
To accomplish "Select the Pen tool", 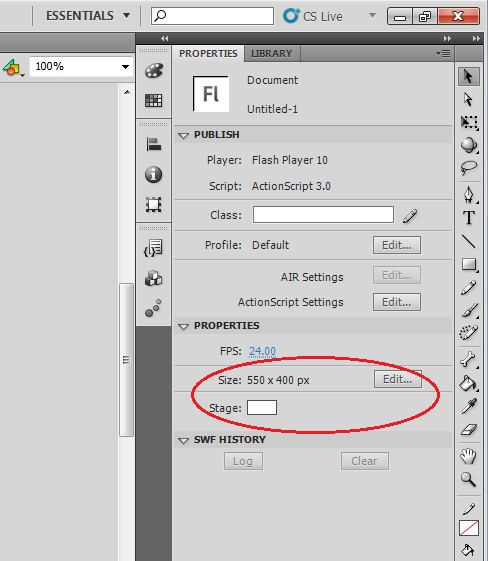I will tap(469, 195).
